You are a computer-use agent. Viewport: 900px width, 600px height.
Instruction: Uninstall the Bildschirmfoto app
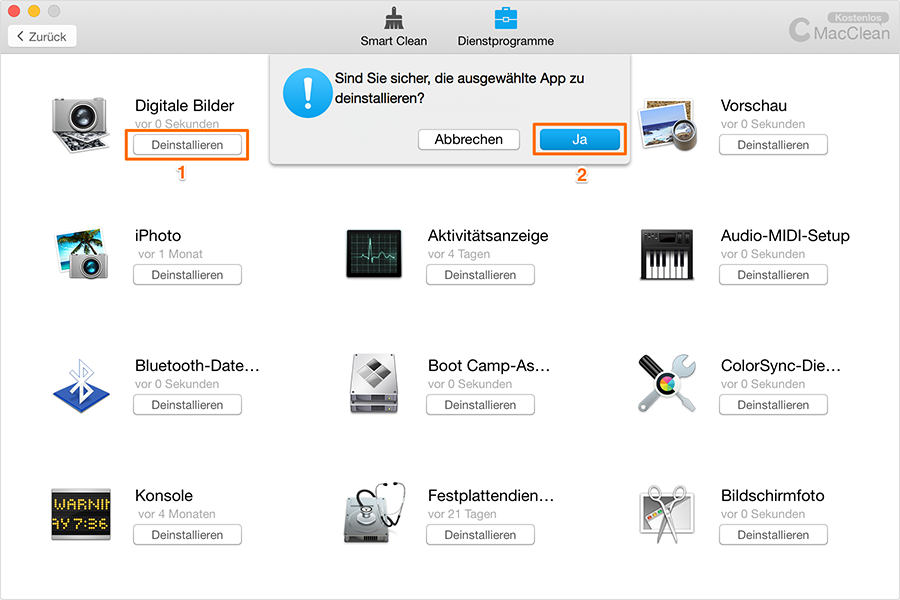point(773,535)
